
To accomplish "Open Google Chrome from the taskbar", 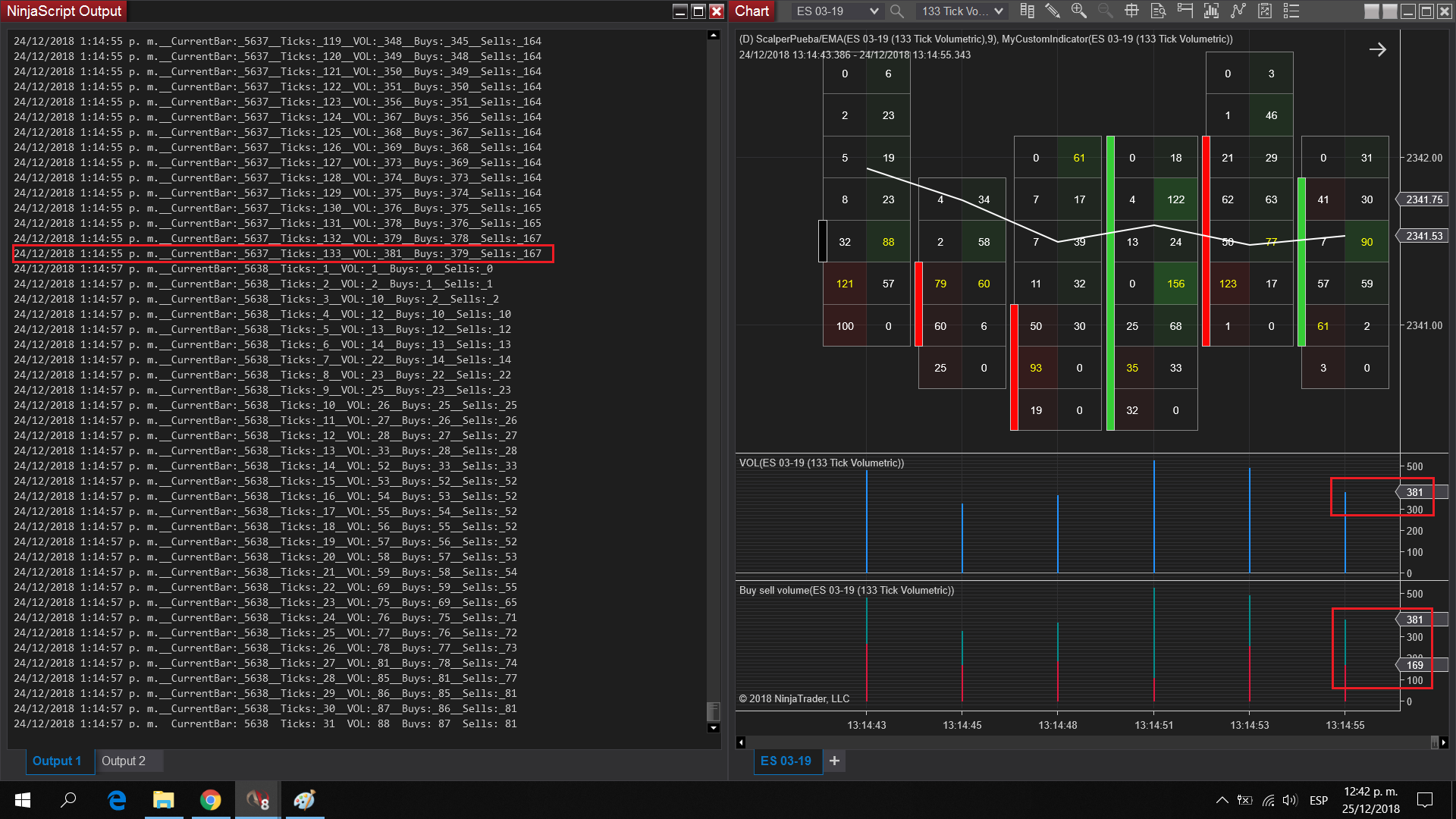I will [x=210, y=800].
